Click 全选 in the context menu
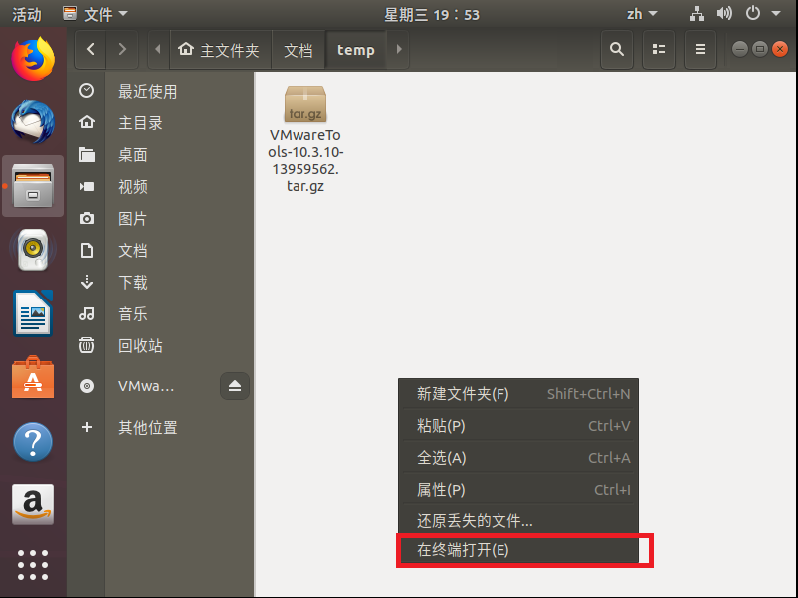The width and height of the screenshot is (798, 598). tap(441, 458)
